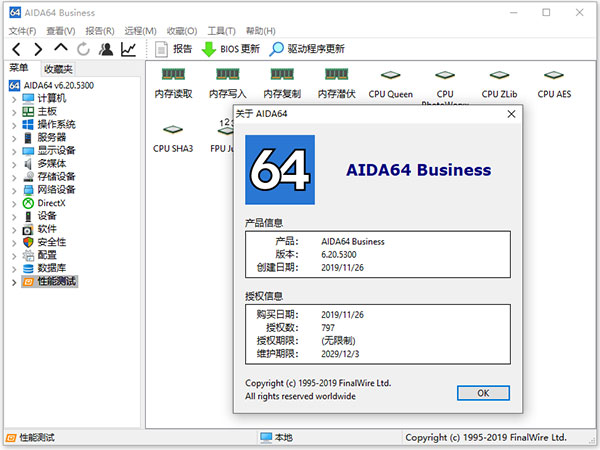Select the 多媒体 multimedia tree item
Image resolution: width=600 pixels, height=450 pixels.
44,164
